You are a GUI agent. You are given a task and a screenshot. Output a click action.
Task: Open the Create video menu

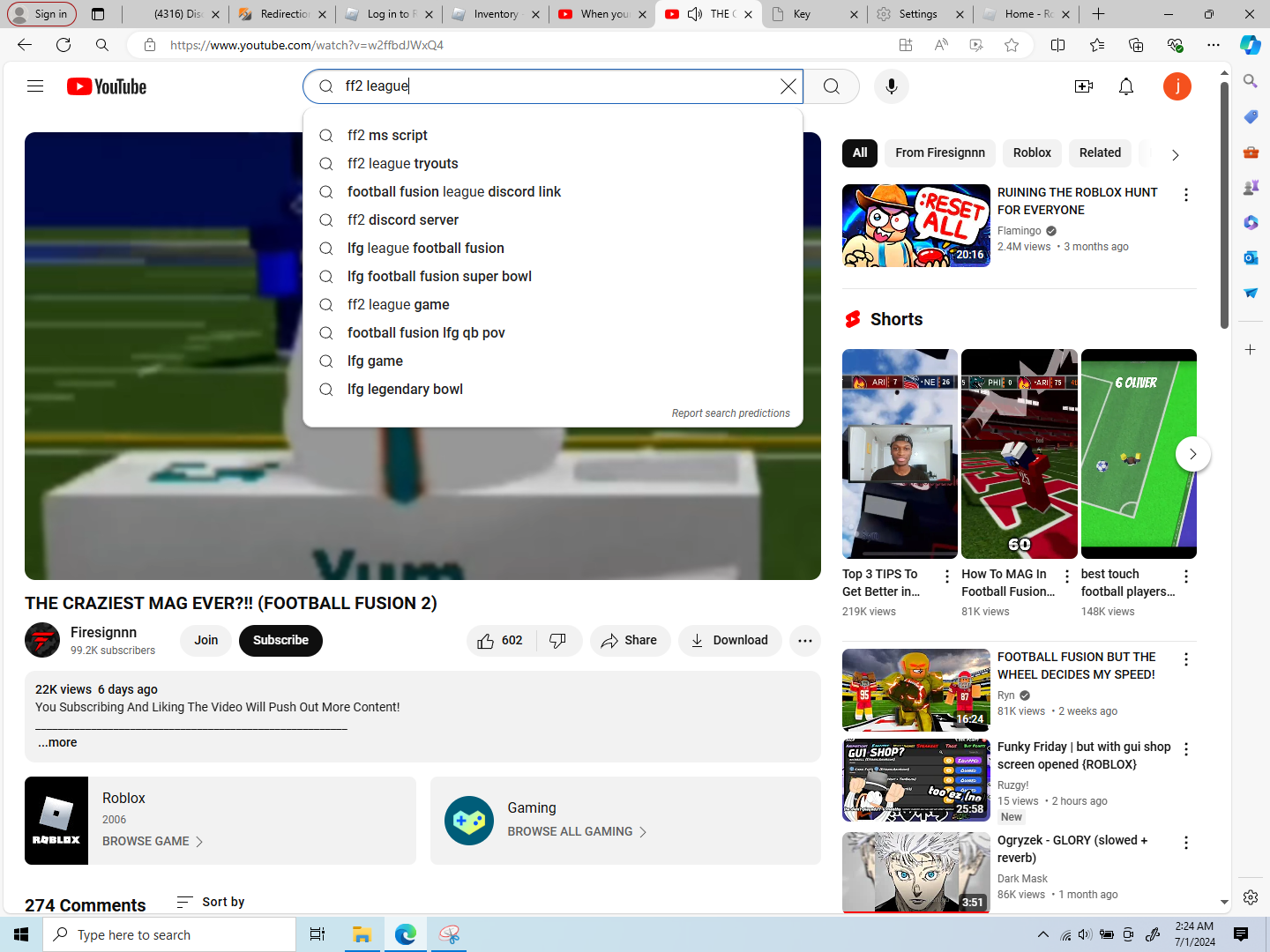click(1084, 86)
